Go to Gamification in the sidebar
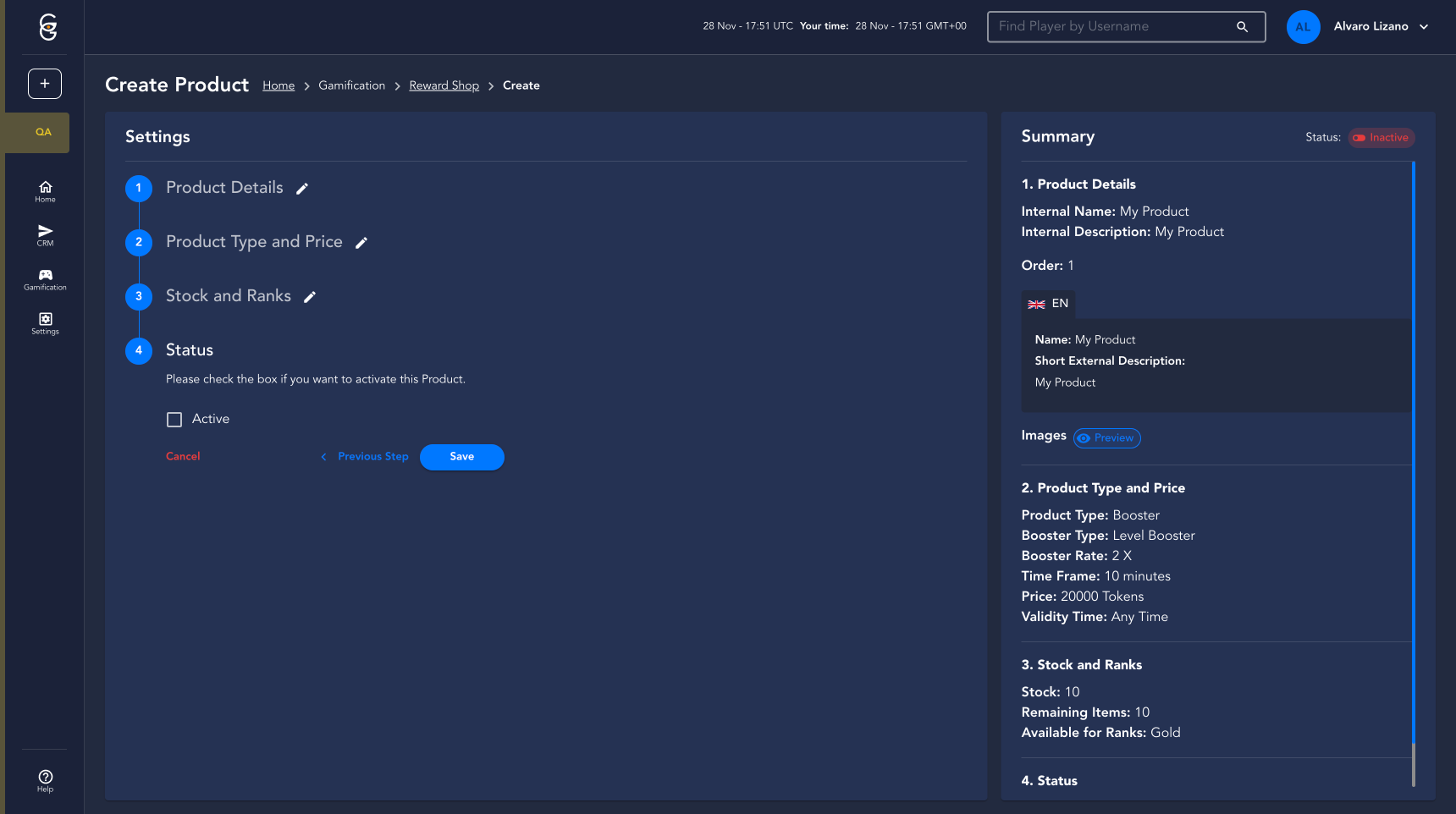The image size is (1456, 814). pyautogui.click(x=45, y=279)
